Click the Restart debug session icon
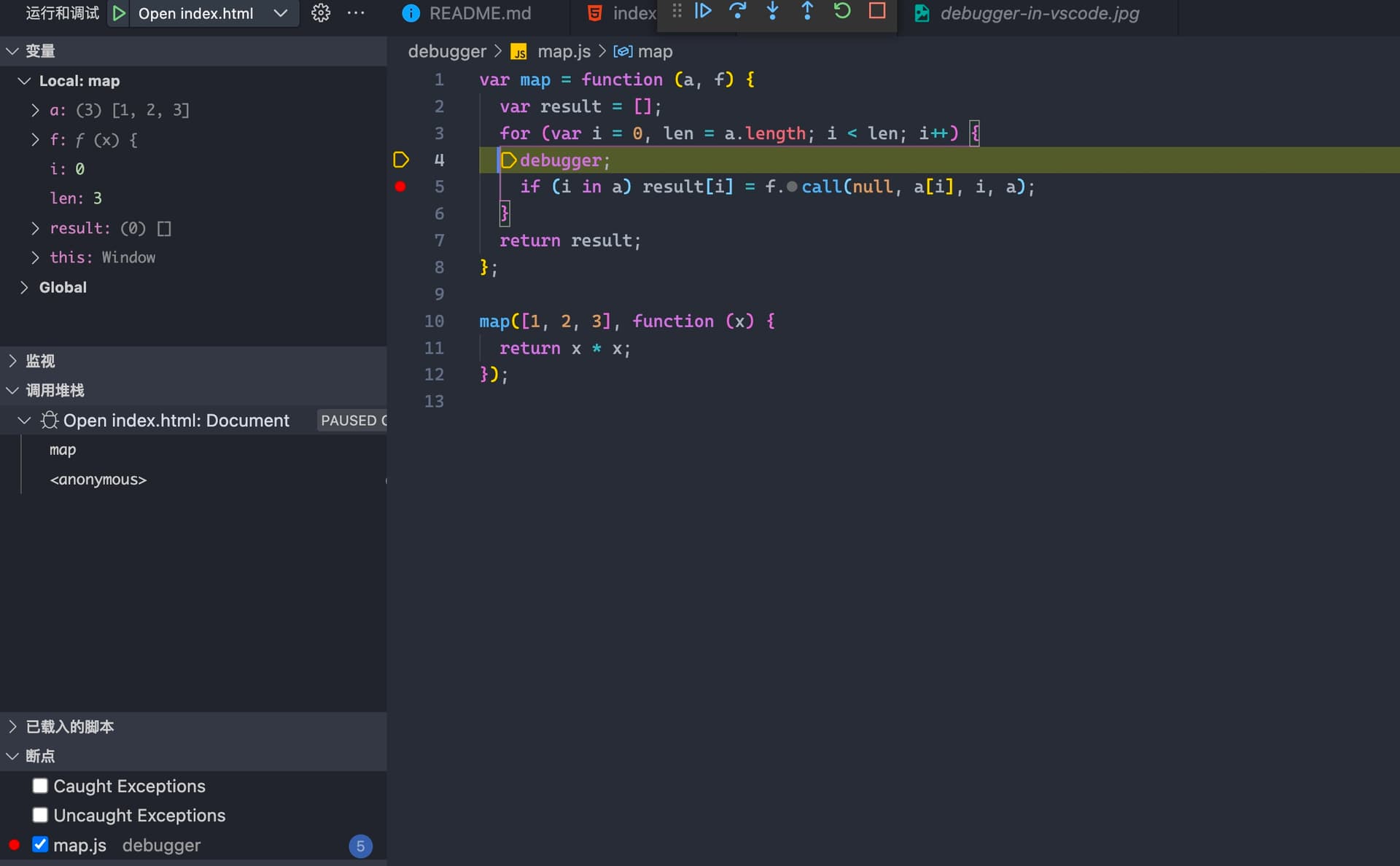 (842, 11)
